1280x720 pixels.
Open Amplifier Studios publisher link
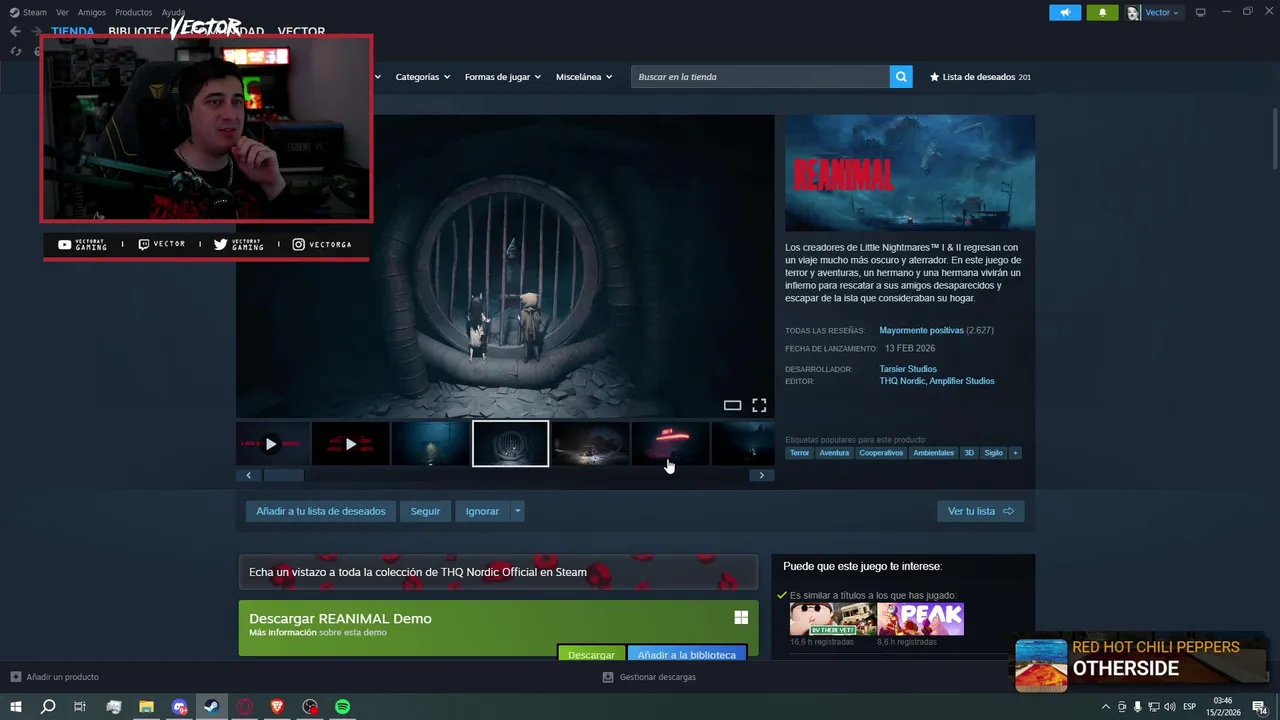click(962, 381)
